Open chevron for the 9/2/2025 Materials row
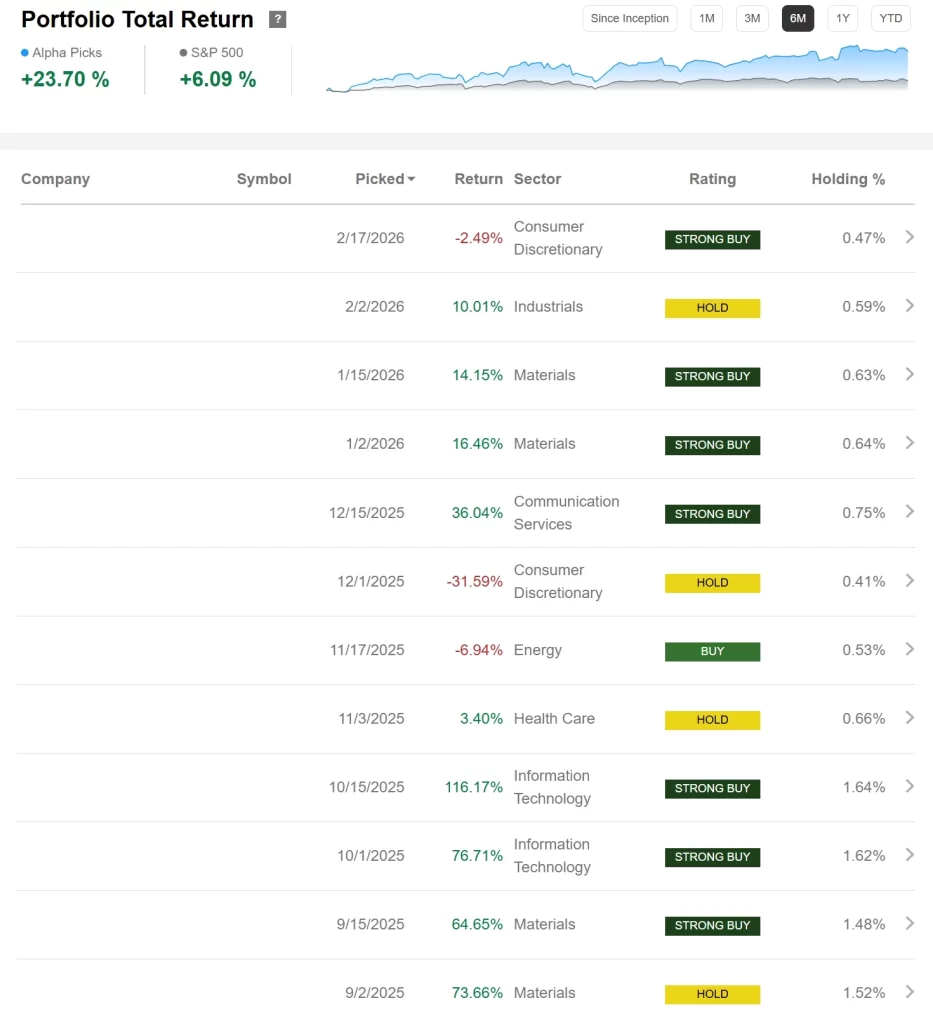 909,993
